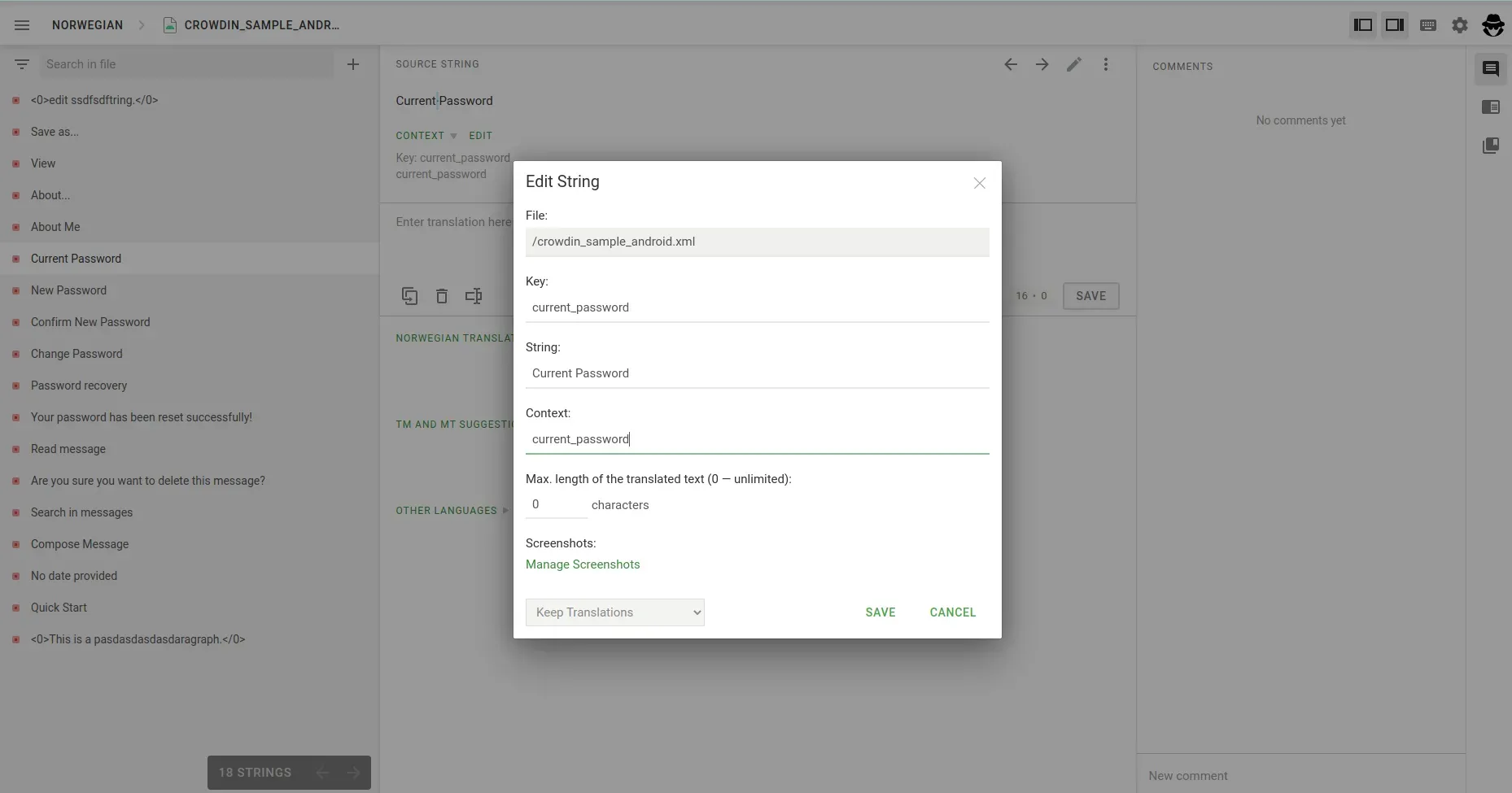
Task: Open the more options three-dot menu
Action: [1107, 64]
